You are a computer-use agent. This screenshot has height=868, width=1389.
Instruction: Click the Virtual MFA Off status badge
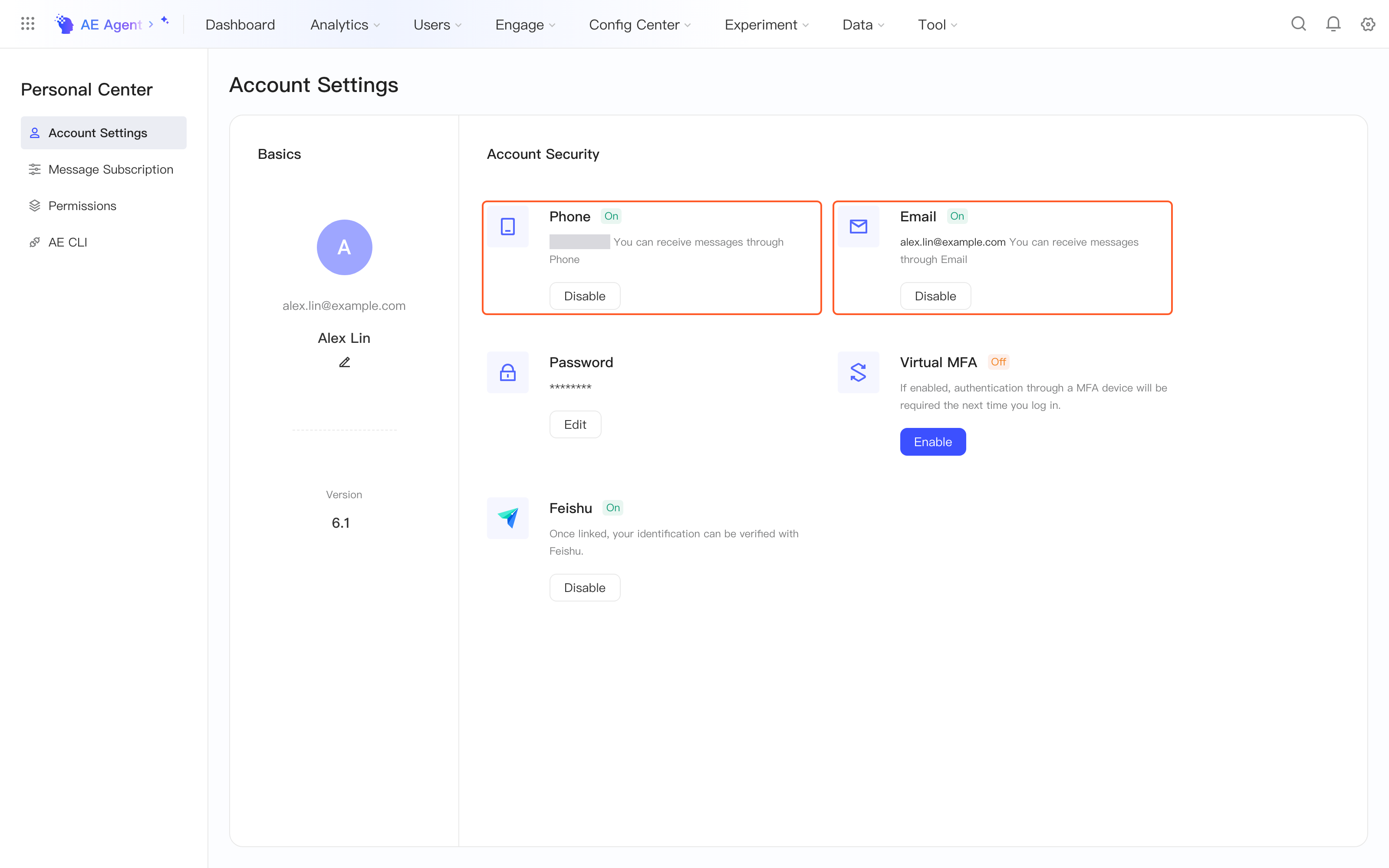pyautogui.click(x=998, y=362)
